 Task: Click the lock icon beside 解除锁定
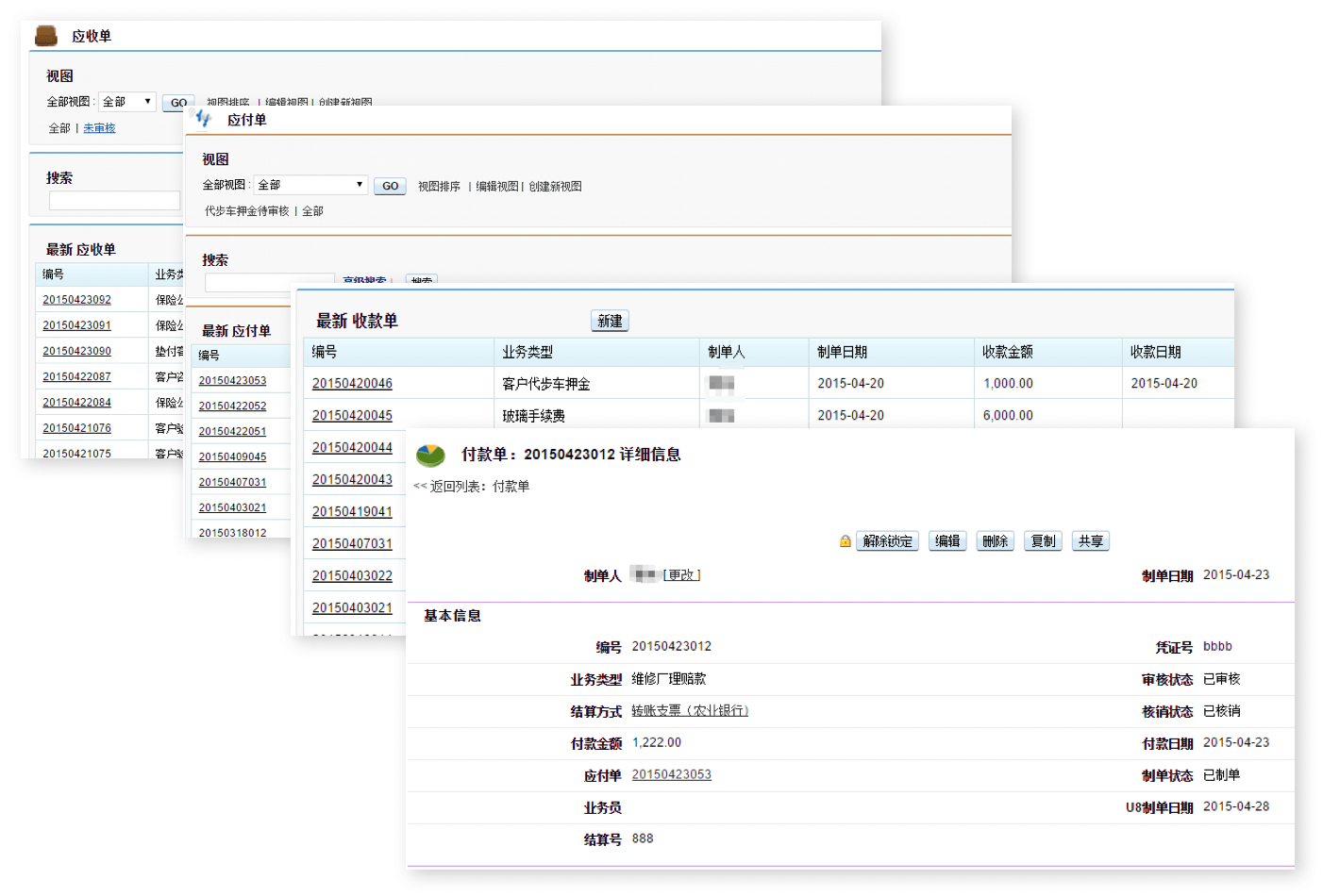pos(846,541)
